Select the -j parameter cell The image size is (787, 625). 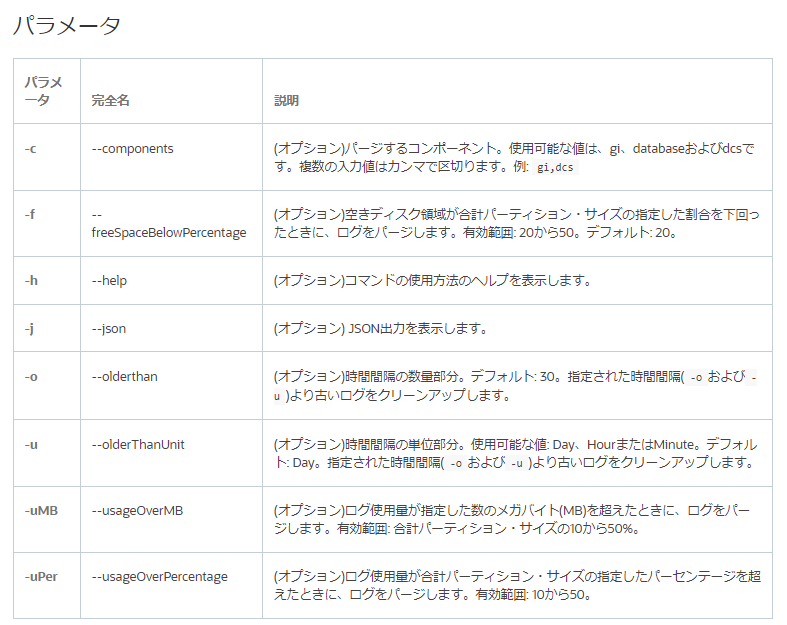point(47,328)
